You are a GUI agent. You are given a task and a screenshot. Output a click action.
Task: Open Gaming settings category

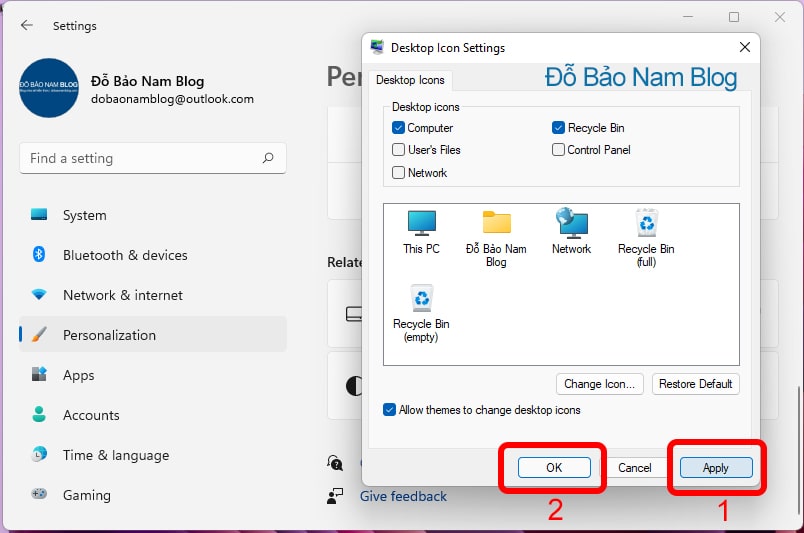[153, 495]
